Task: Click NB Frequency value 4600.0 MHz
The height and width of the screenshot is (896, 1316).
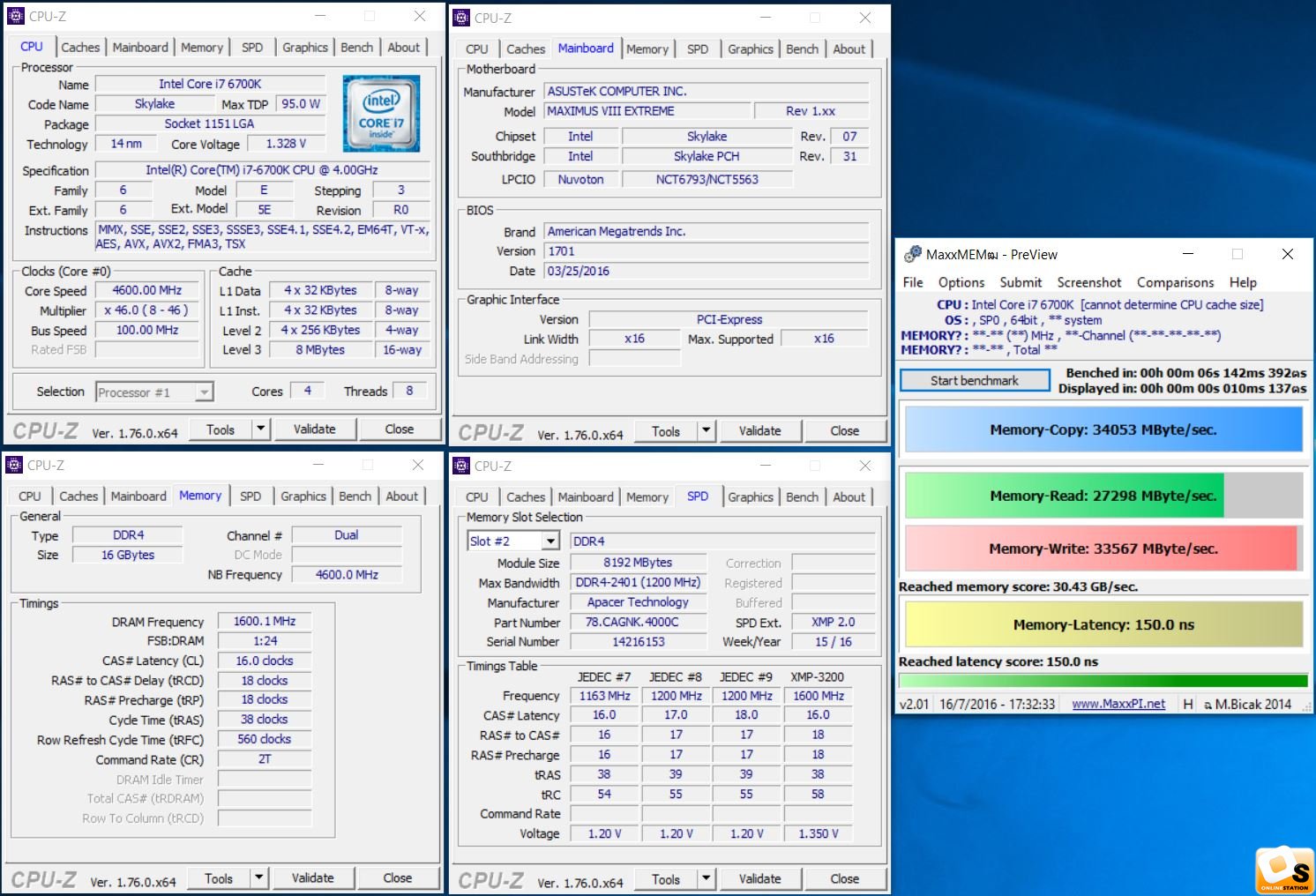Action: (x=347, y=574)
